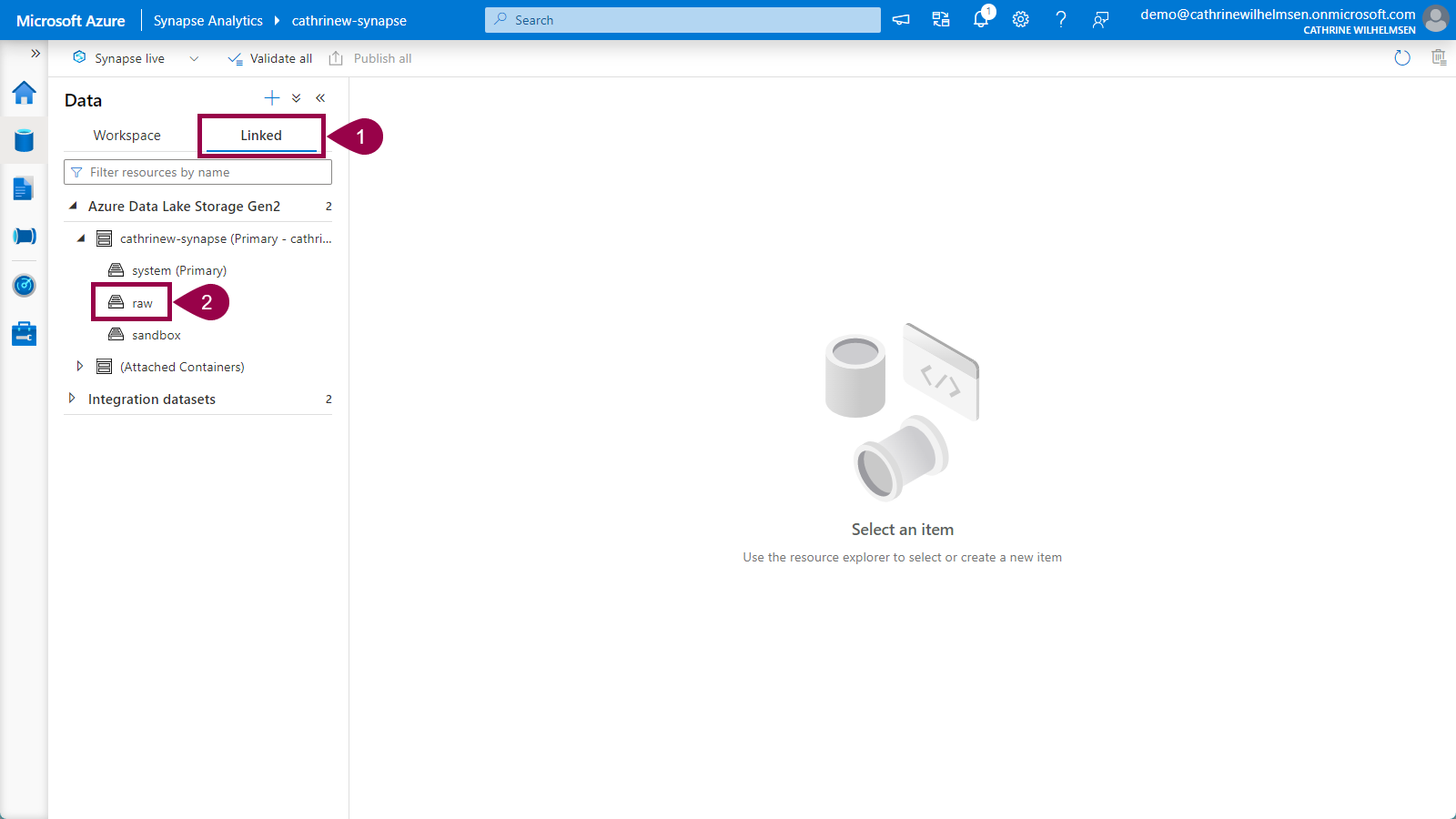This screenshot has height=819, width=1456.
Task: Switch to the Workspace tab
Action: (126, 136)
